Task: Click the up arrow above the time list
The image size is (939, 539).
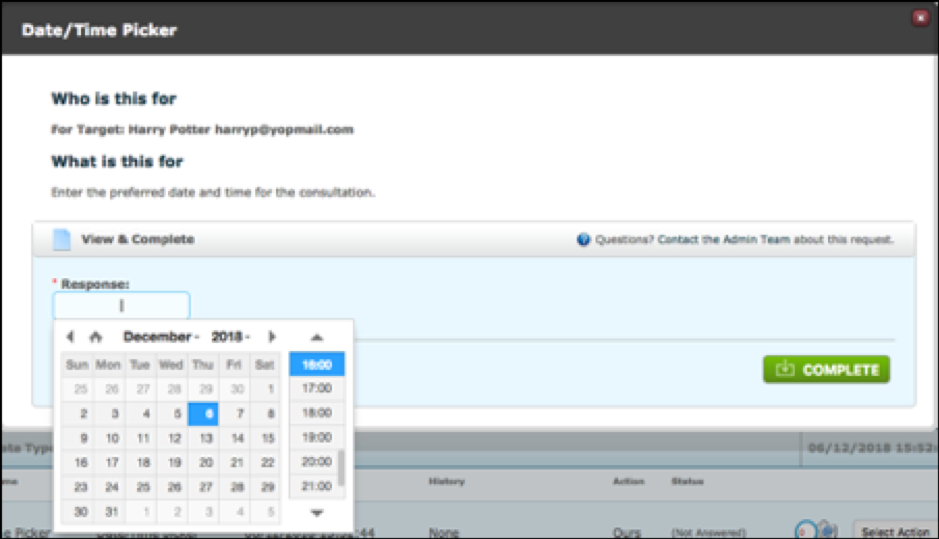Action: pyautogui.click(x=317, y=338)
